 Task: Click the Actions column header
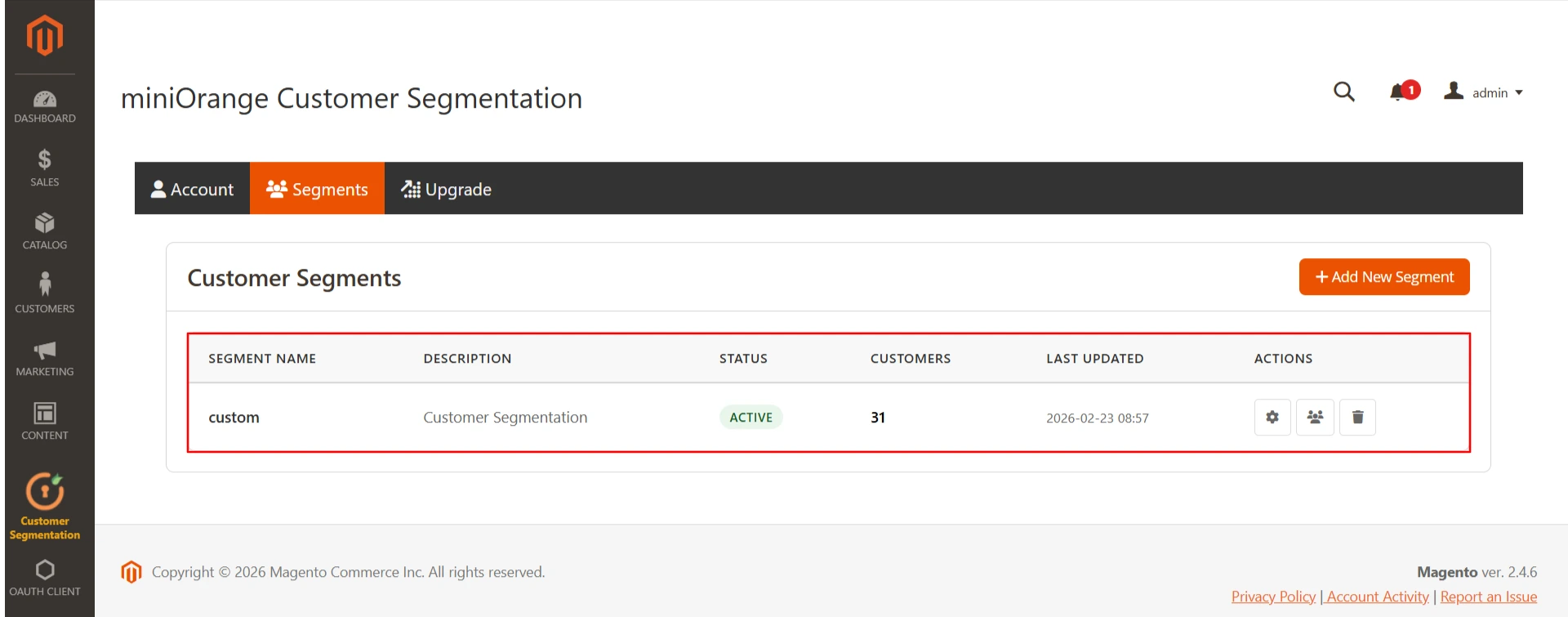pos(1284,359)
